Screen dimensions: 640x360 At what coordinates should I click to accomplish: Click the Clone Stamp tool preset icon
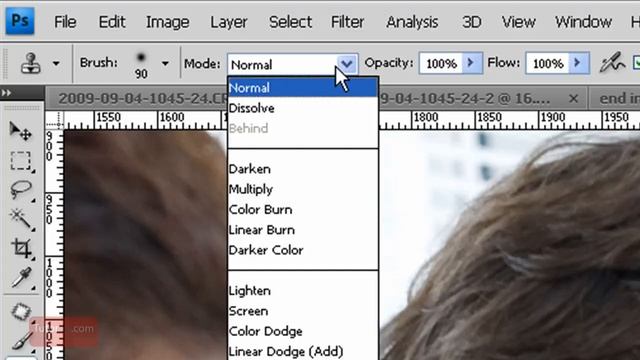[31, 63]
